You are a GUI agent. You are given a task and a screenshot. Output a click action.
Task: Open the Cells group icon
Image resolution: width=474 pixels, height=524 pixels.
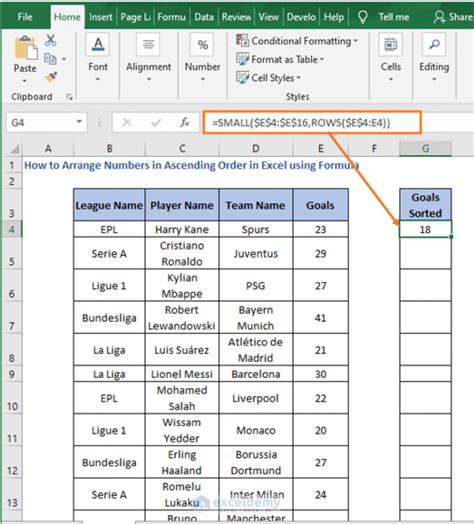pyautogui.click(x=390, y=44)
